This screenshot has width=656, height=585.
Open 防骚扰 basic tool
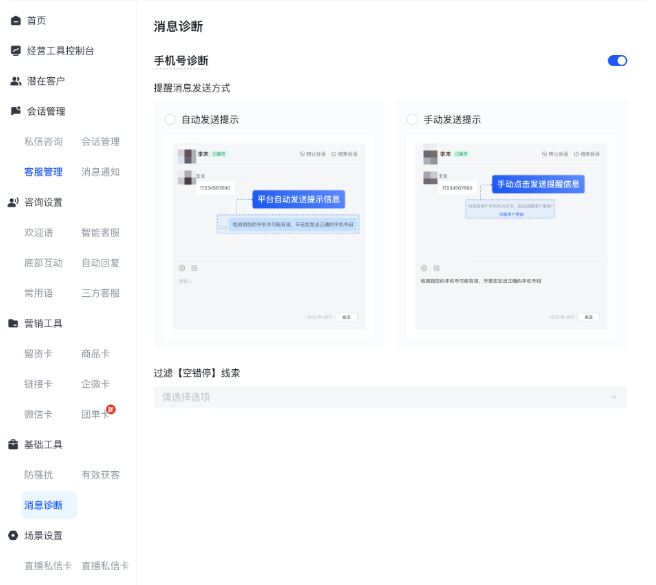tap(38, 475)
